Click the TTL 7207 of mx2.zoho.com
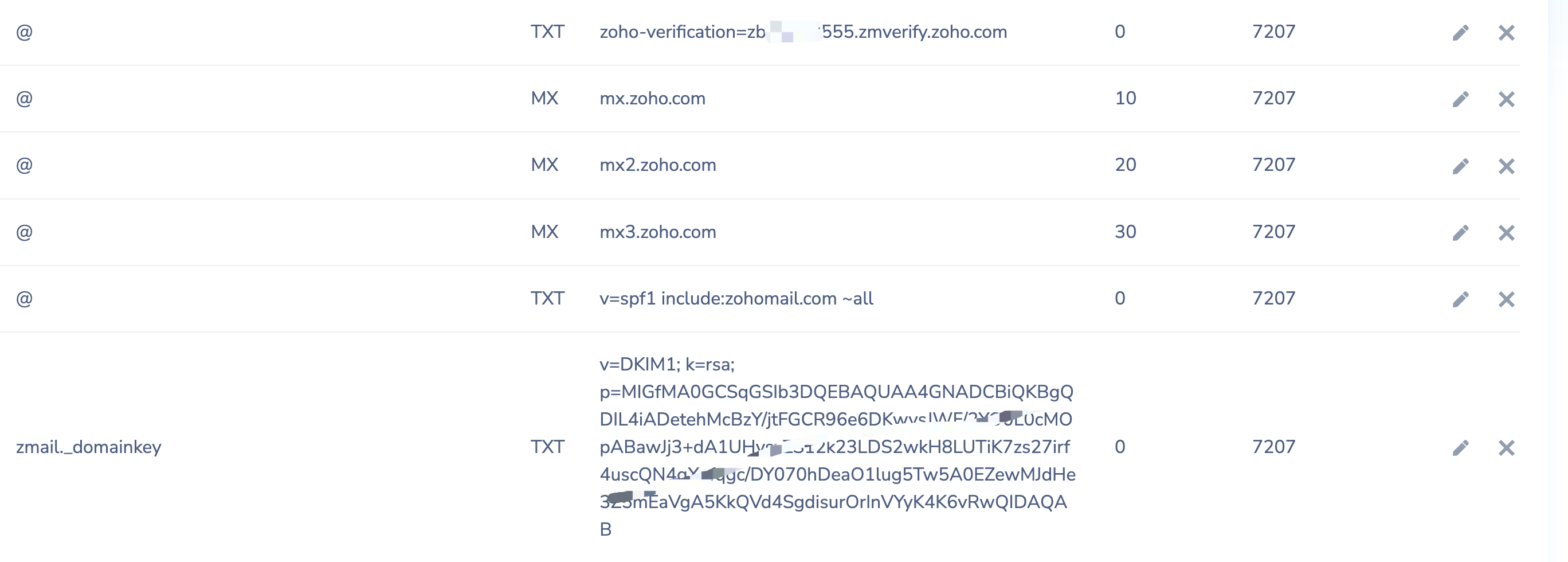Viewport: 1568px width, 562px height. [x=1273, y=165]
